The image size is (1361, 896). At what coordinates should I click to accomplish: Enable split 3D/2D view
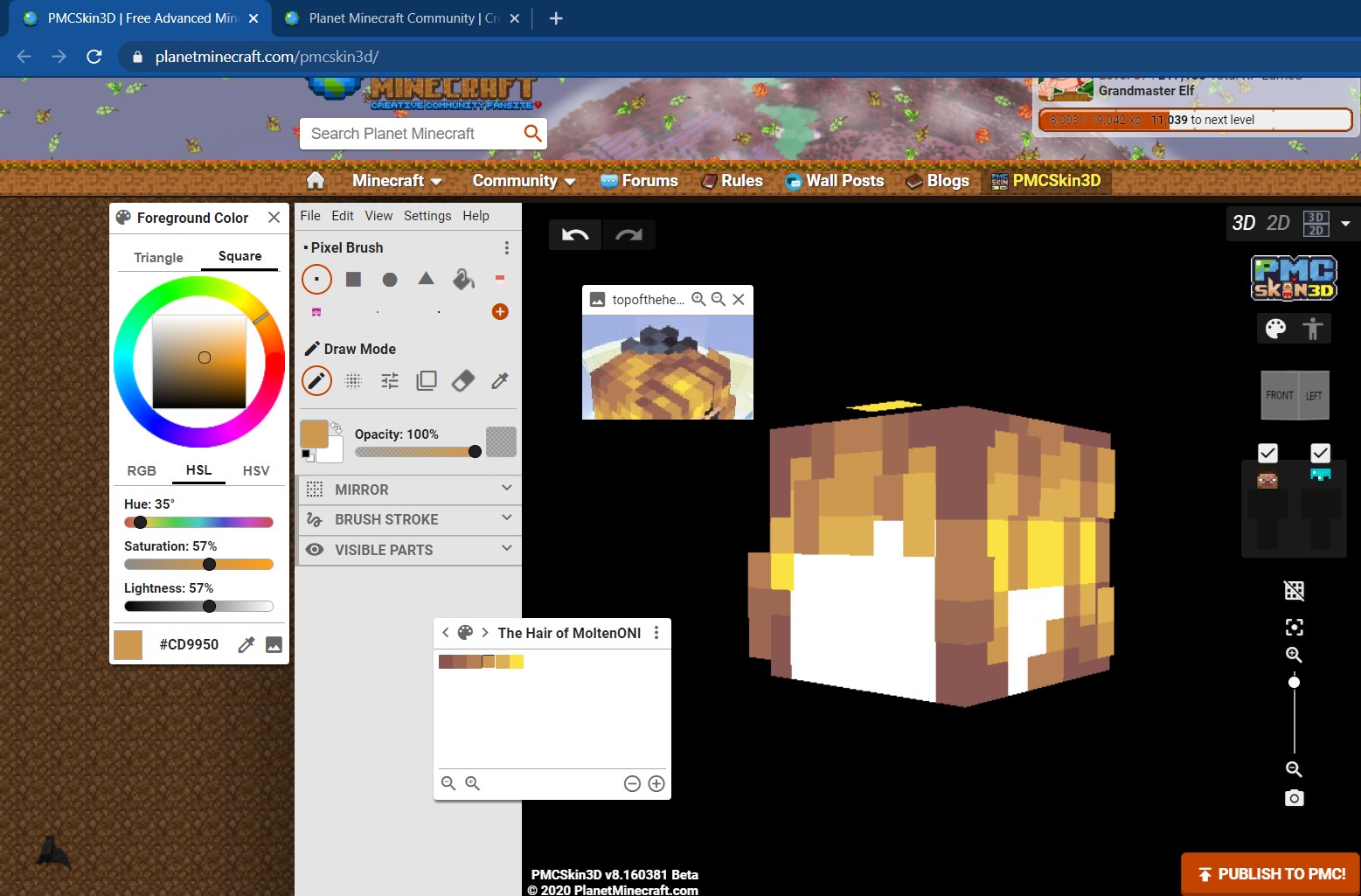pos(1316,224)
